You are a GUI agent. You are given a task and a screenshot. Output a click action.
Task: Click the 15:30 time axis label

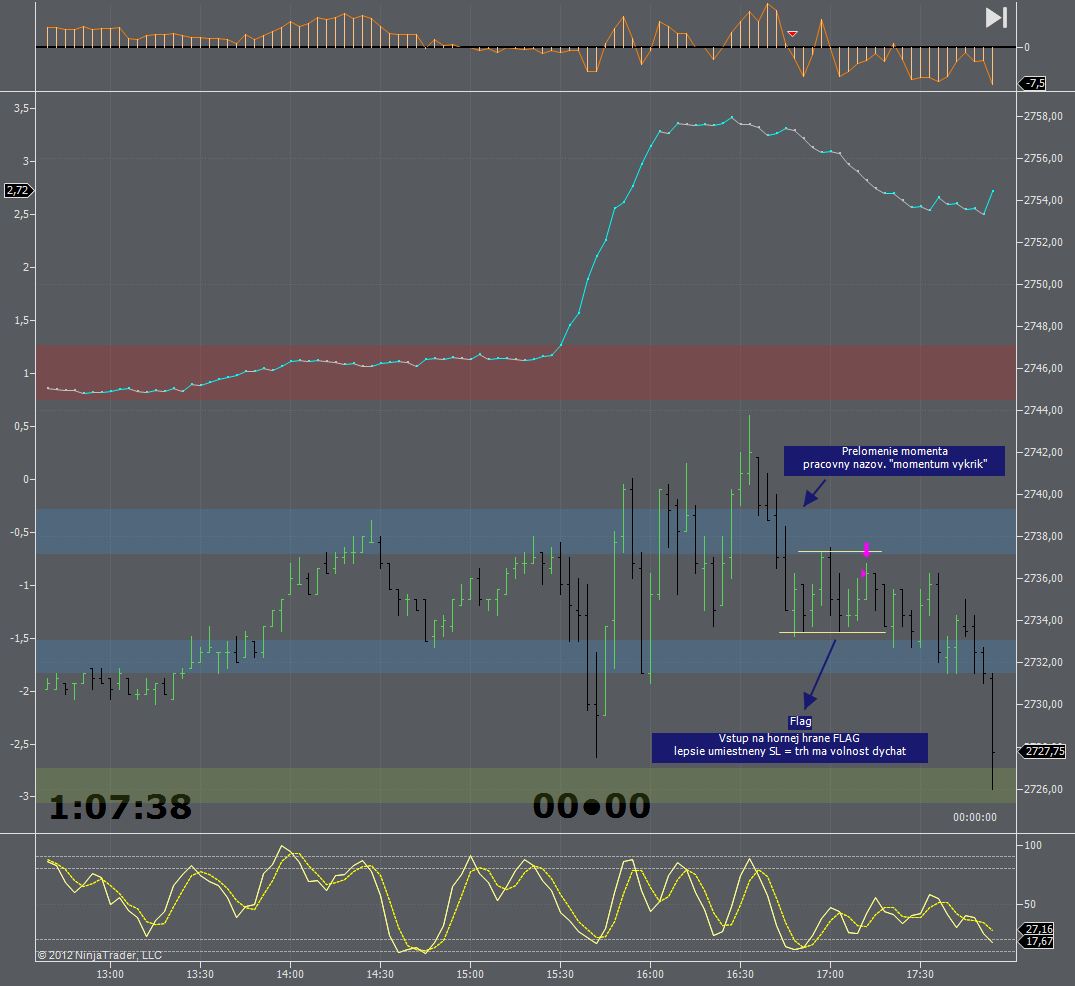coord(559,974)
